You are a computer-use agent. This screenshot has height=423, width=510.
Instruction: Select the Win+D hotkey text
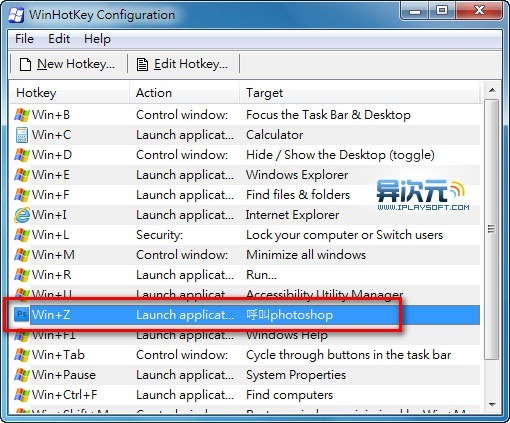click(x=52, y=155)
